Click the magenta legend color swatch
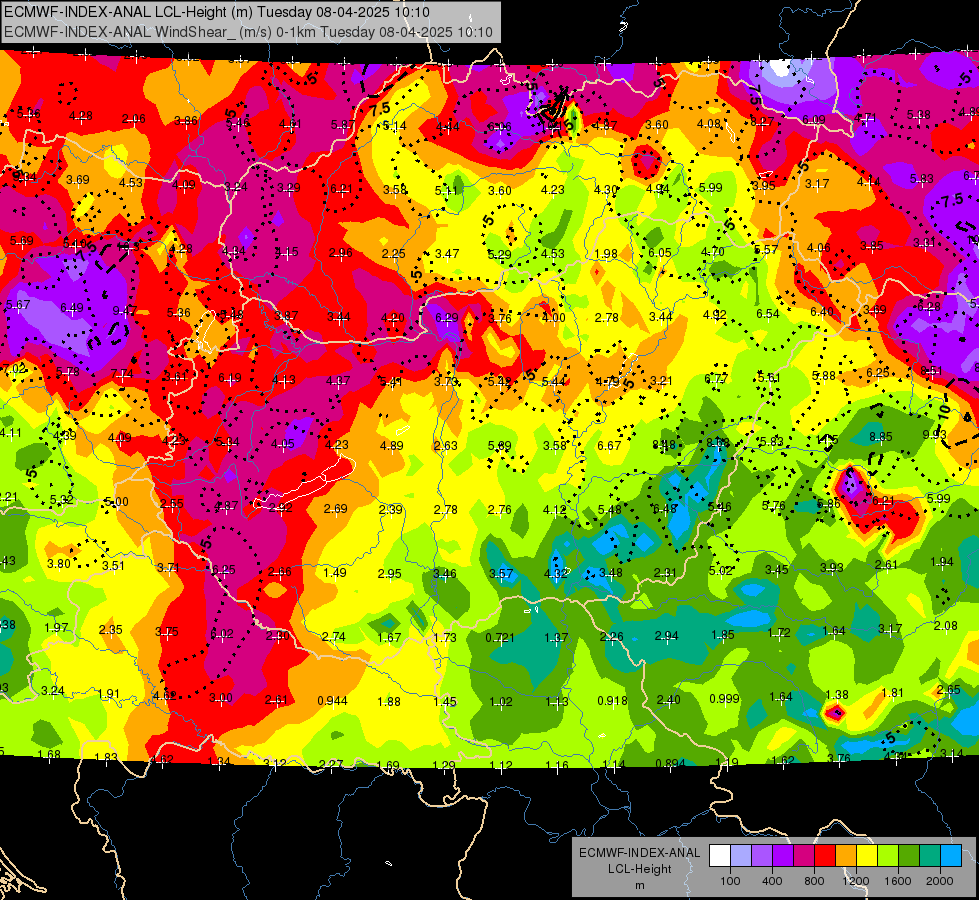This screenshot has height=900, width=979. 804,856
